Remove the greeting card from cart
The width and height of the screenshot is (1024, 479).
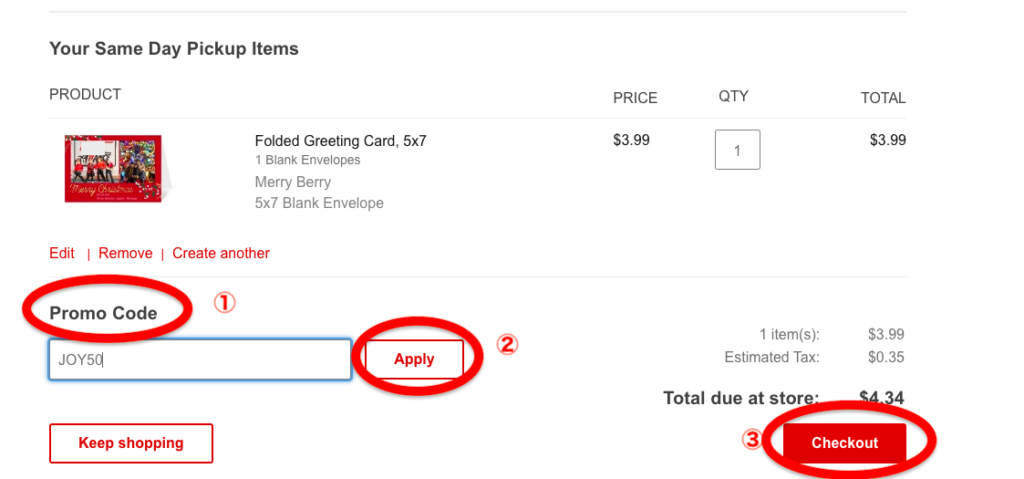point(125,253)
